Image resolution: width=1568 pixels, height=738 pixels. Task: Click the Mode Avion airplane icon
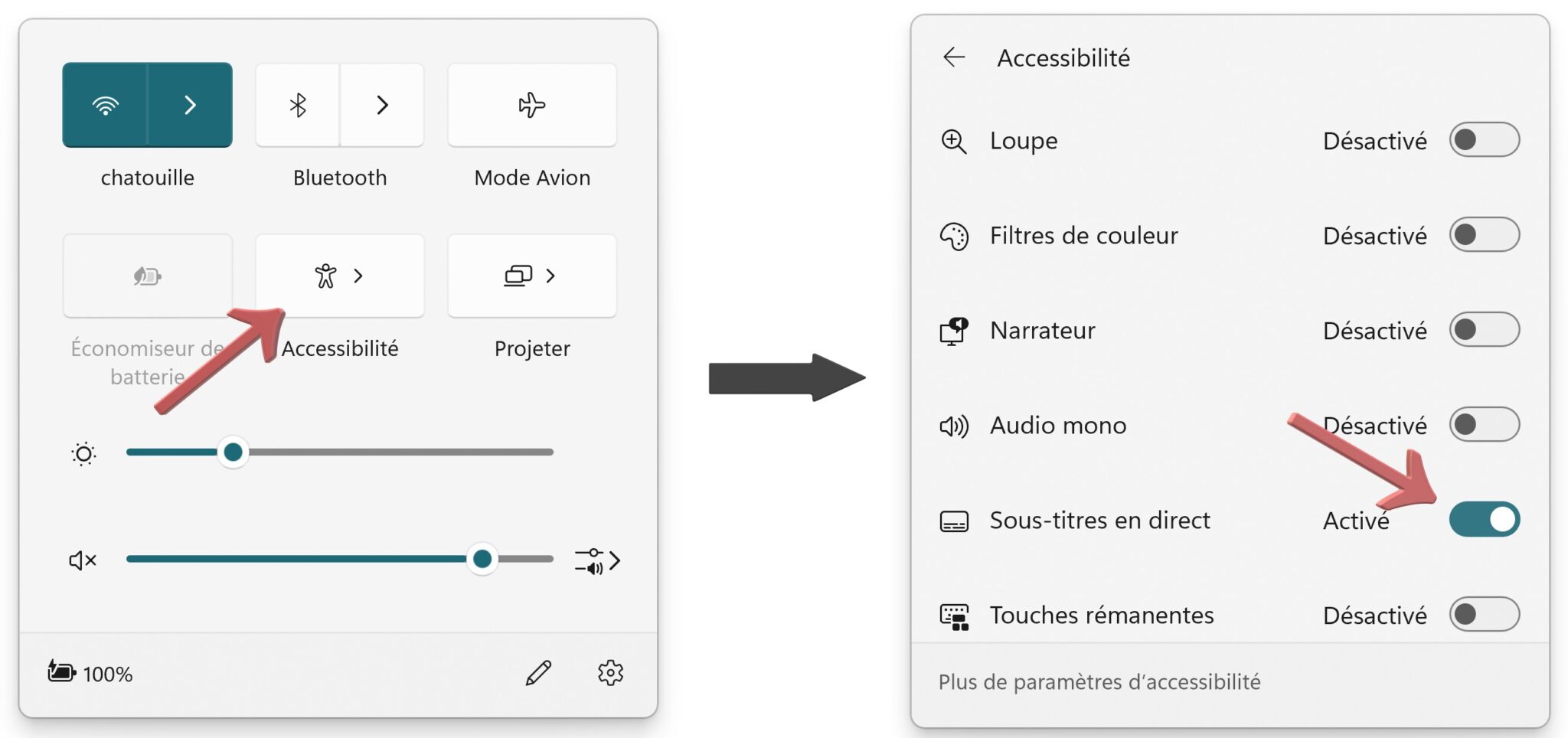531,105
